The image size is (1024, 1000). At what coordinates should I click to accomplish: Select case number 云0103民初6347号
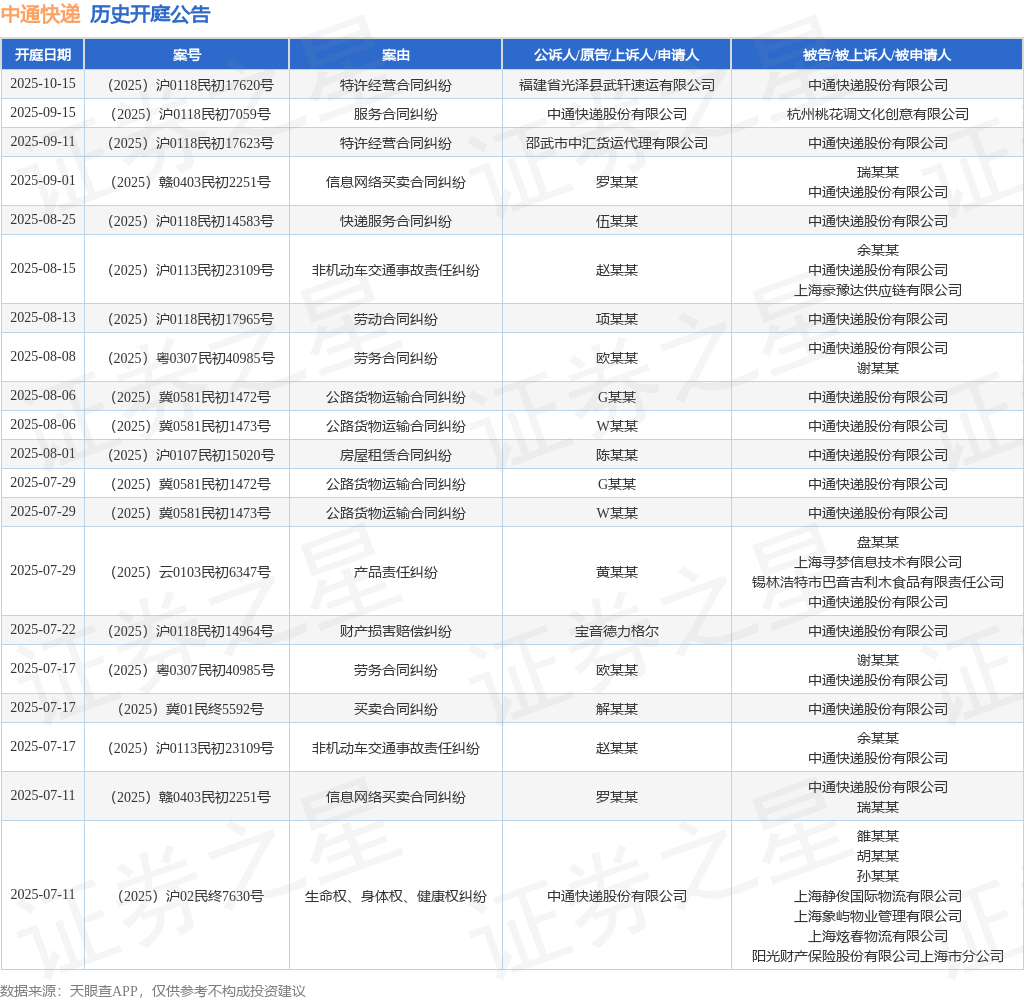pyautogui.click(x=191, y=572)
